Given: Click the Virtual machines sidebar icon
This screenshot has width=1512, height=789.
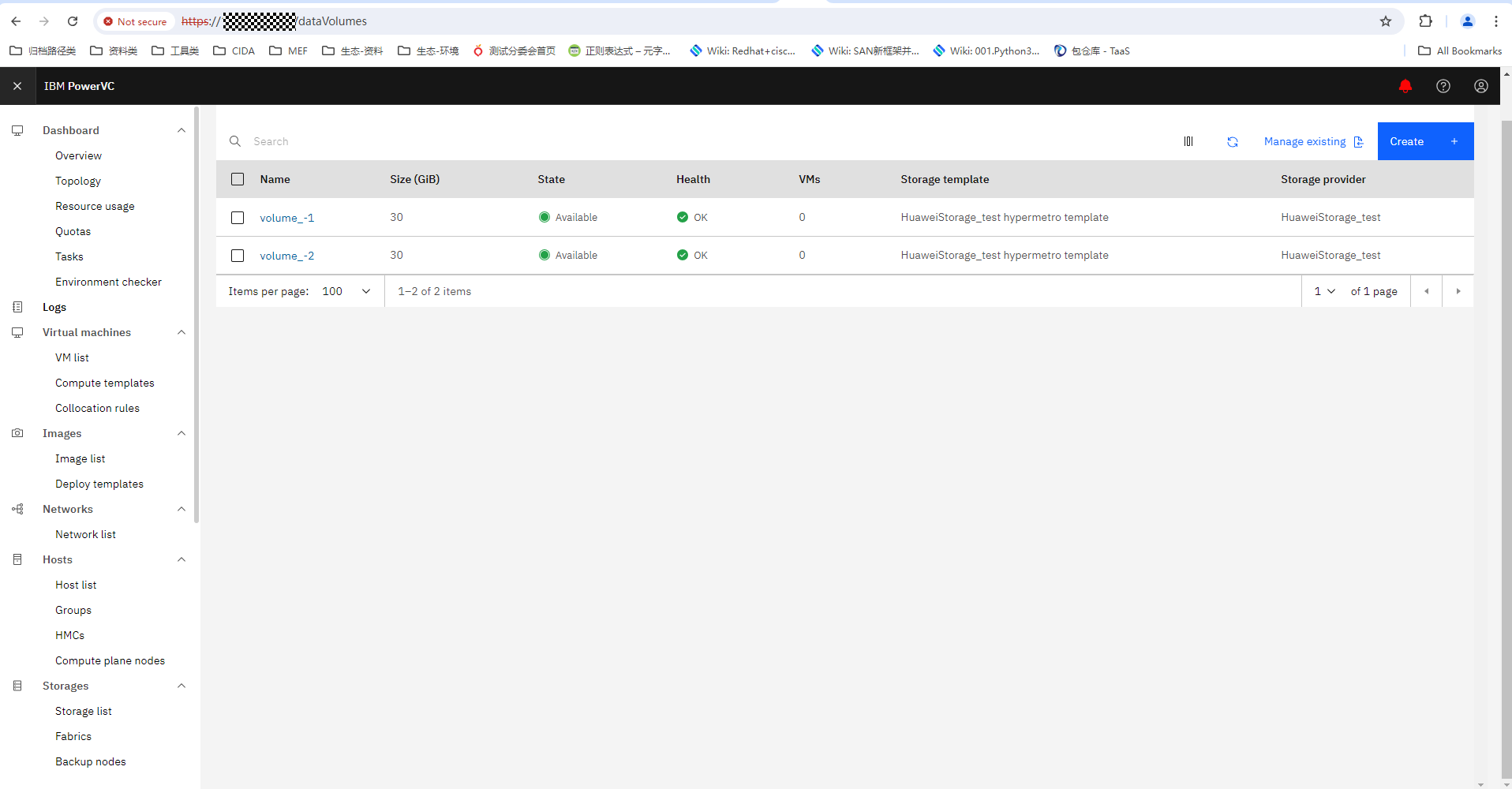Looking at the screenshot, I should (17, 332).
